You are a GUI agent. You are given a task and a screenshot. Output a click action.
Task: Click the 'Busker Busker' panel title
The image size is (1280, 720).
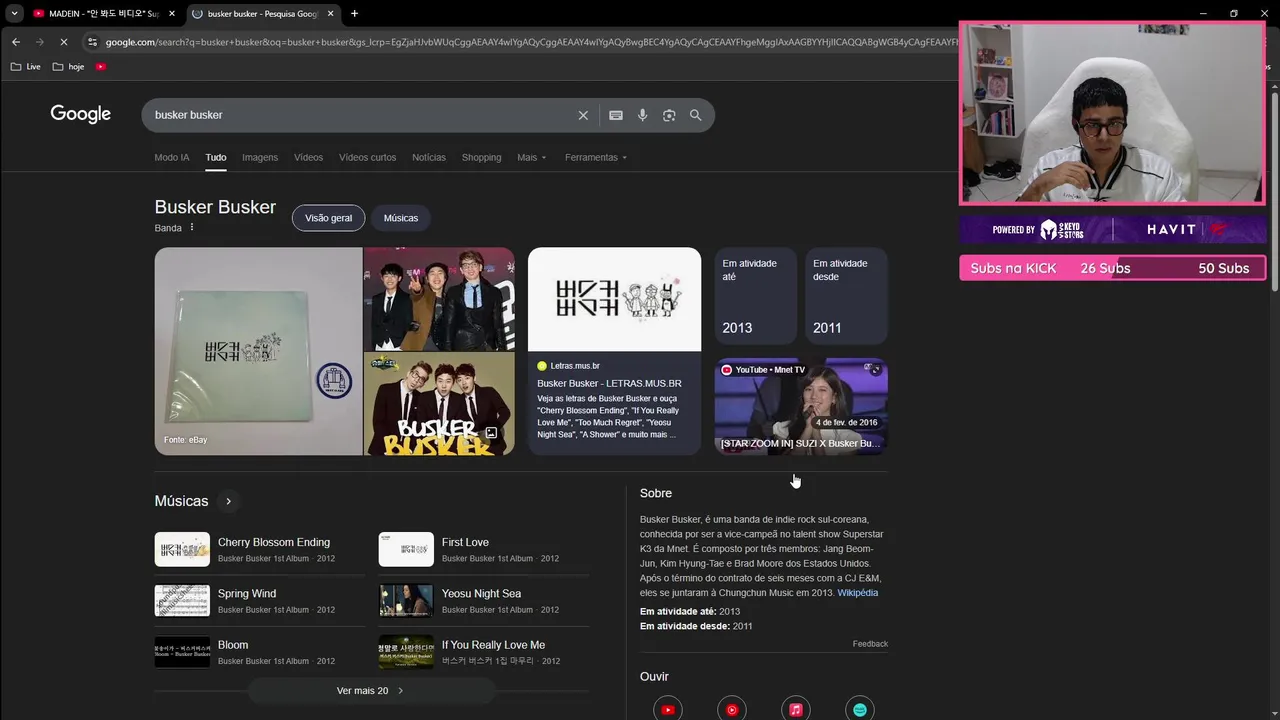(x=215, y=207)
